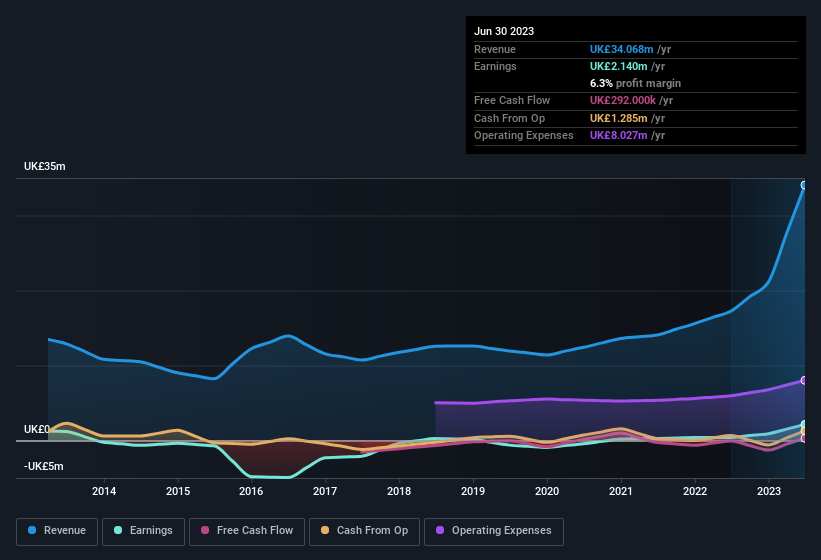Click the Operating Expenses label in tooltip

pyautogui.click(x=524, y=135)
